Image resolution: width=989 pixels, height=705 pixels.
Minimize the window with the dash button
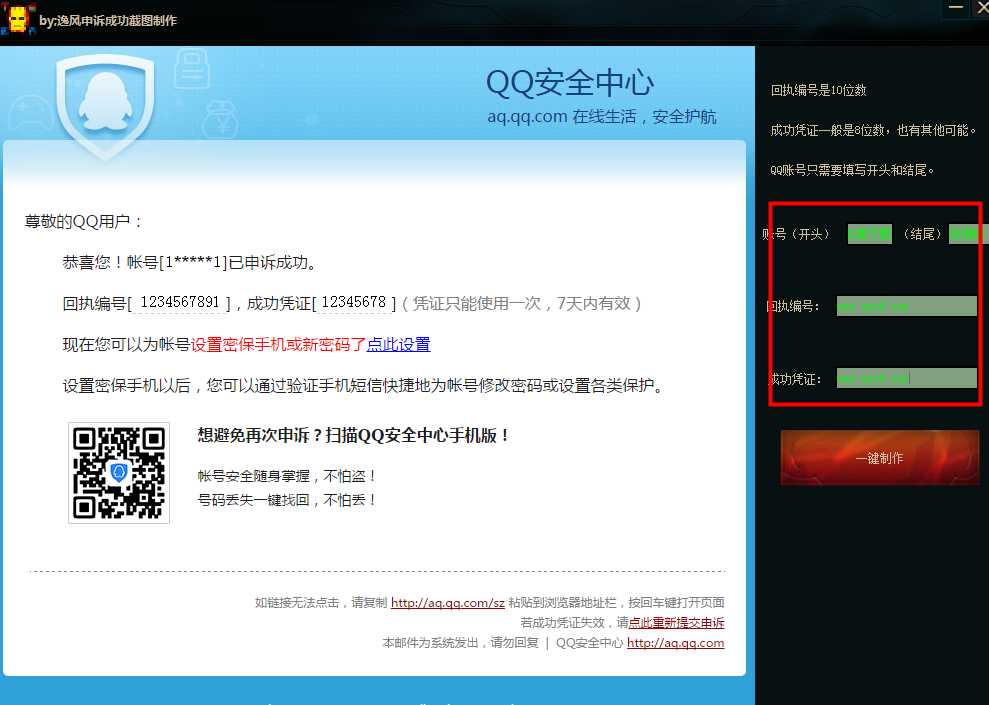point(956,8)
